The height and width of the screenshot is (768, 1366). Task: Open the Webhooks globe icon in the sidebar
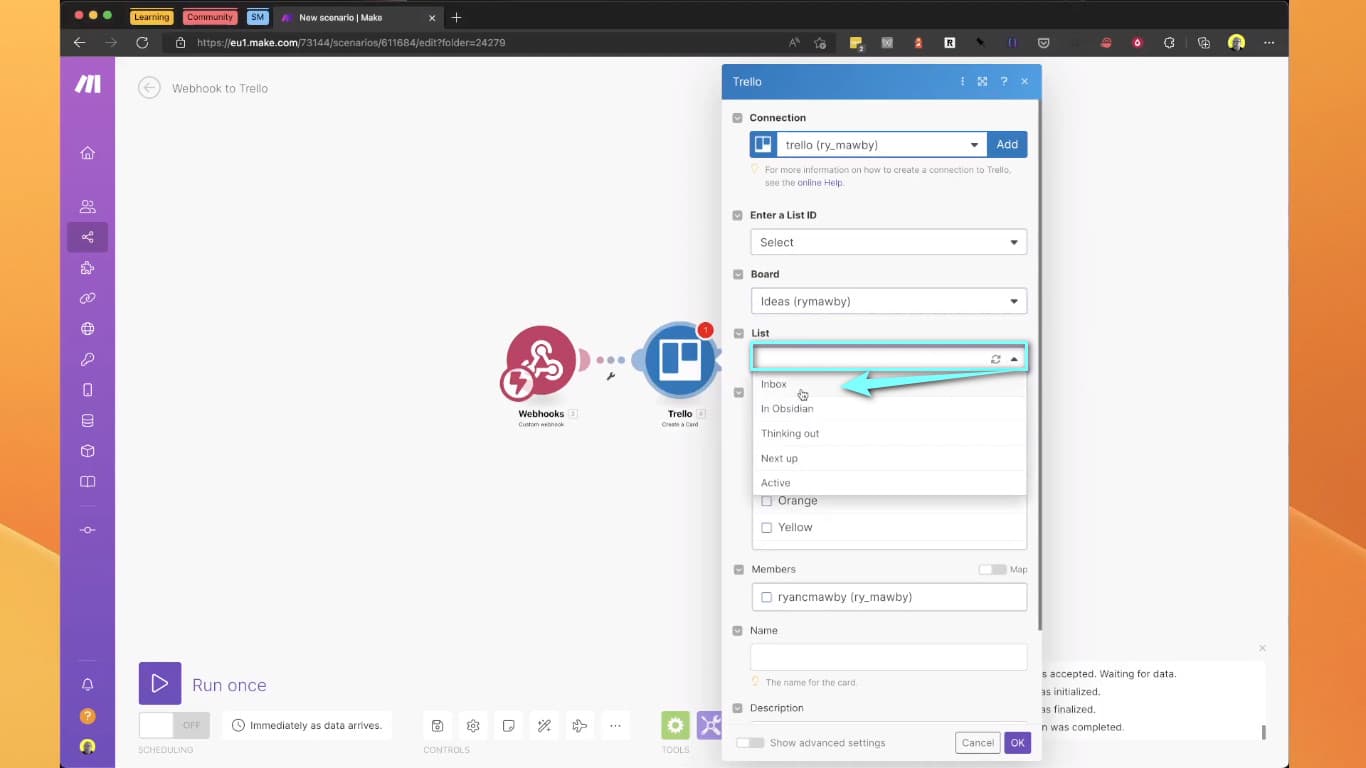[88, 329]
